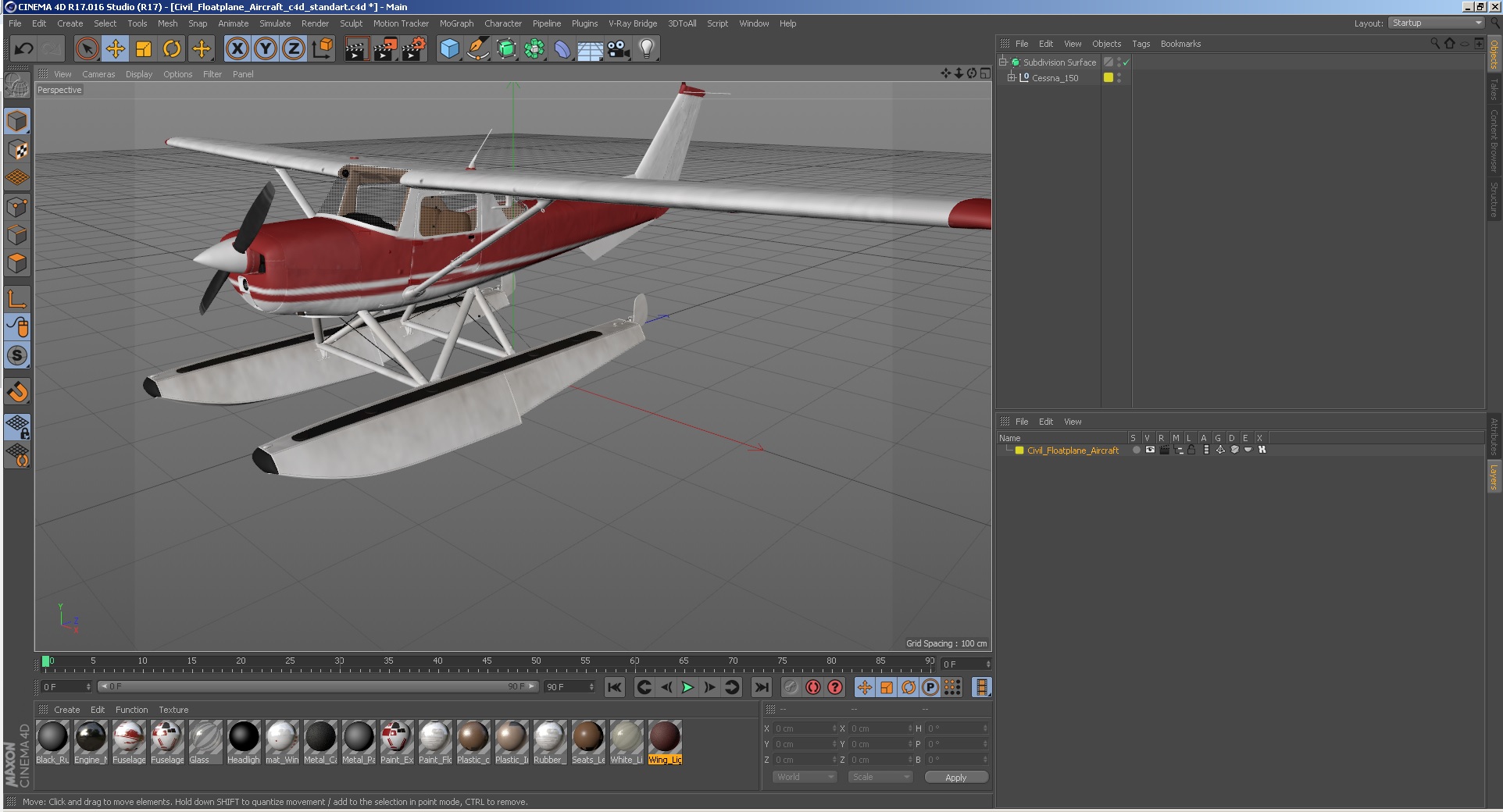Open the Simulate menu
The width and height of the screenshot is (1503, 812).
(x=275, y=23)
